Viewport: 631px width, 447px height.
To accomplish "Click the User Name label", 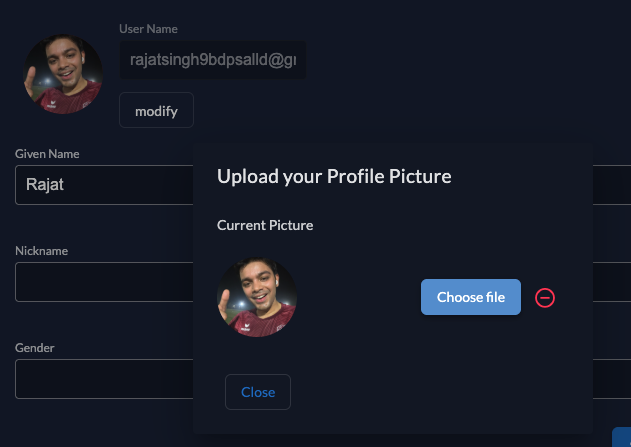I will point(148,29).
